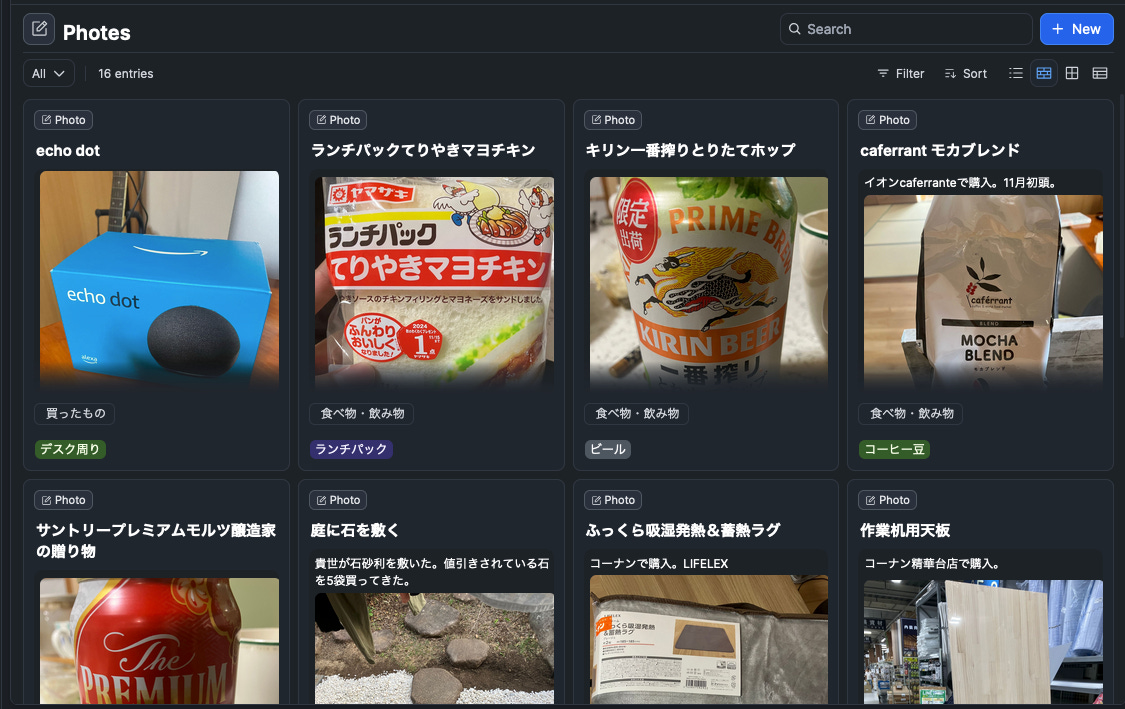Click the green デスク周り label

pyautogui.click(x=70, y=449)
